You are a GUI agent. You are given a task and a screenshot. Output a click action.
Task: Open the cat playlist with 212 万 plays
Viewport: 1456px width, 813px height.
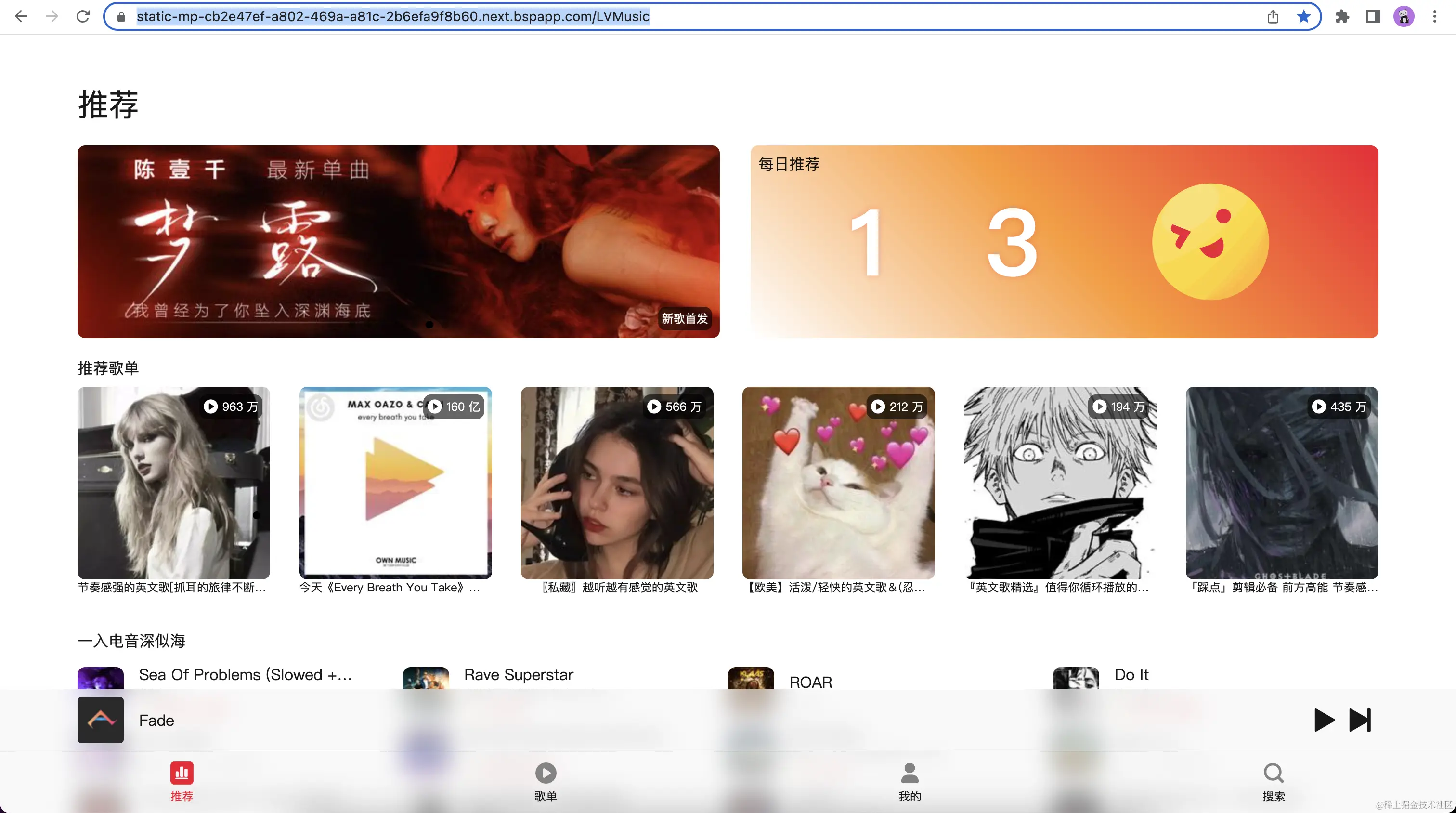tap(838, 482)
